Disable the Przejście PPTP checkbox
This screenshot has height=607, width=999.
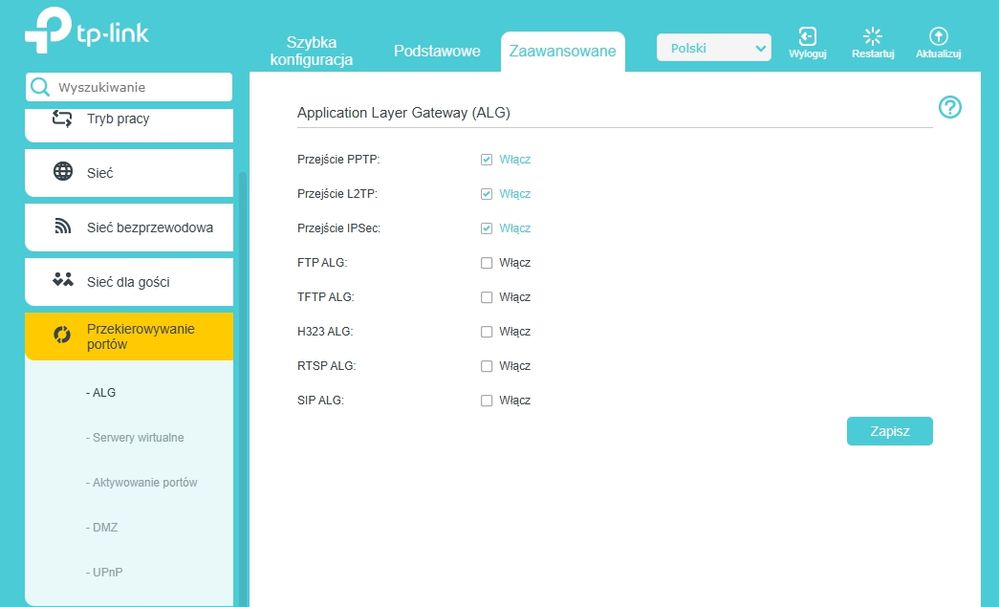tap(487, 159)
